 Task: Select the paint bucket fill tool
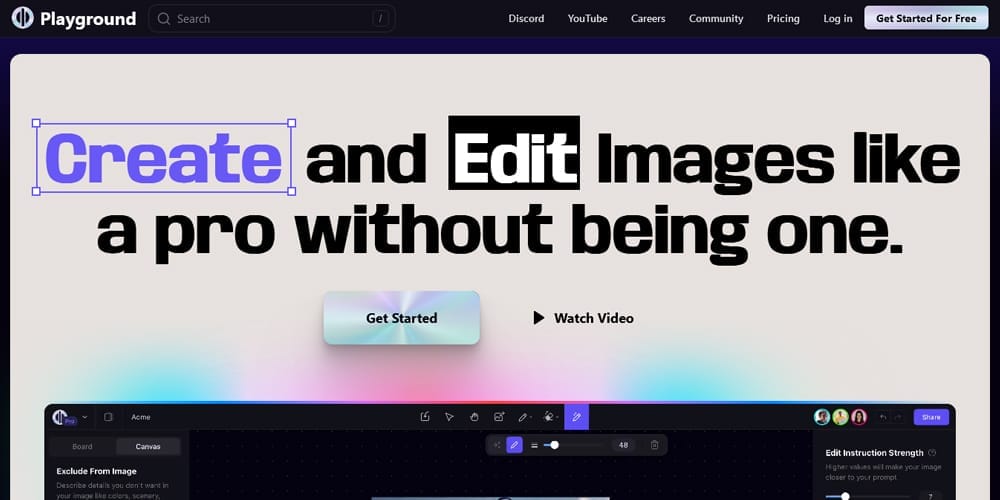[x=548, y=417]
